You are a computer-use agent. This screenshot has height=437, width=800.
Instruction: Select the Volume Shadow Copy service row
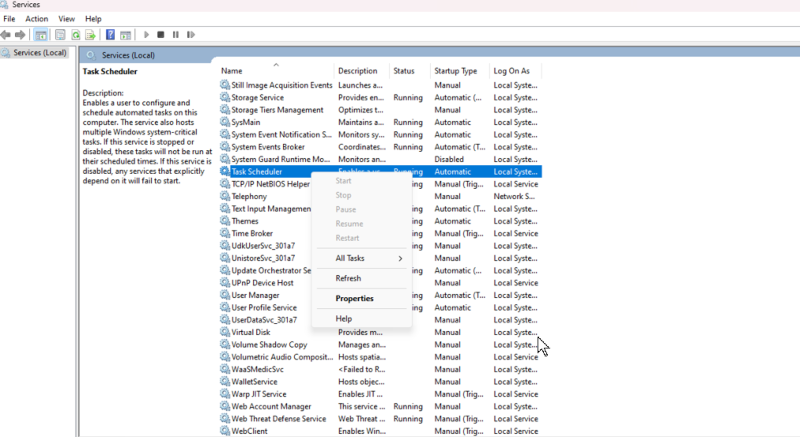380,345
